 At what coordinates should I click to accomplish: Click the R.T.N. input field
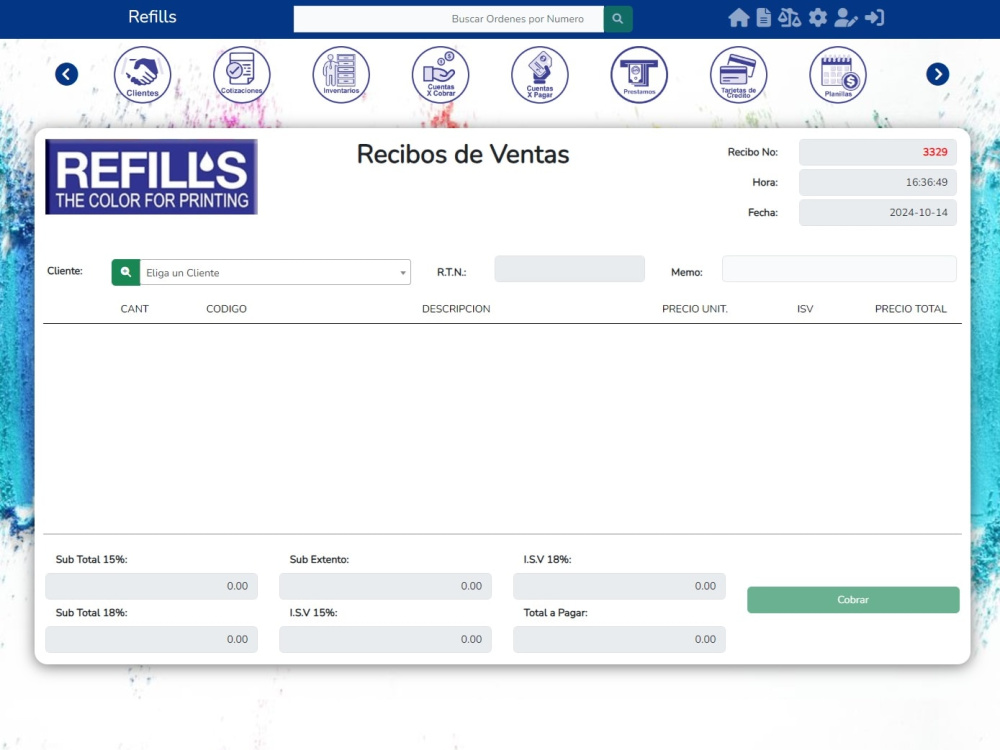click(570, 268)
